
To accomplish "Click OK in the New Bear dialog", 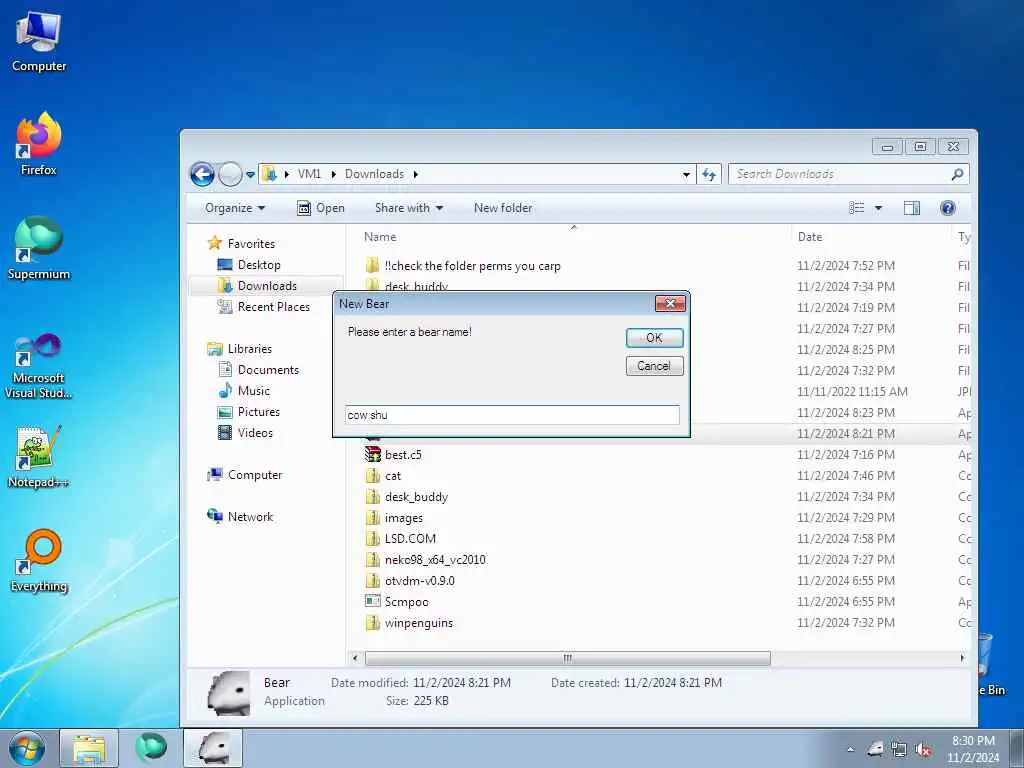I will pyautogui.click(x=654, y=338).
